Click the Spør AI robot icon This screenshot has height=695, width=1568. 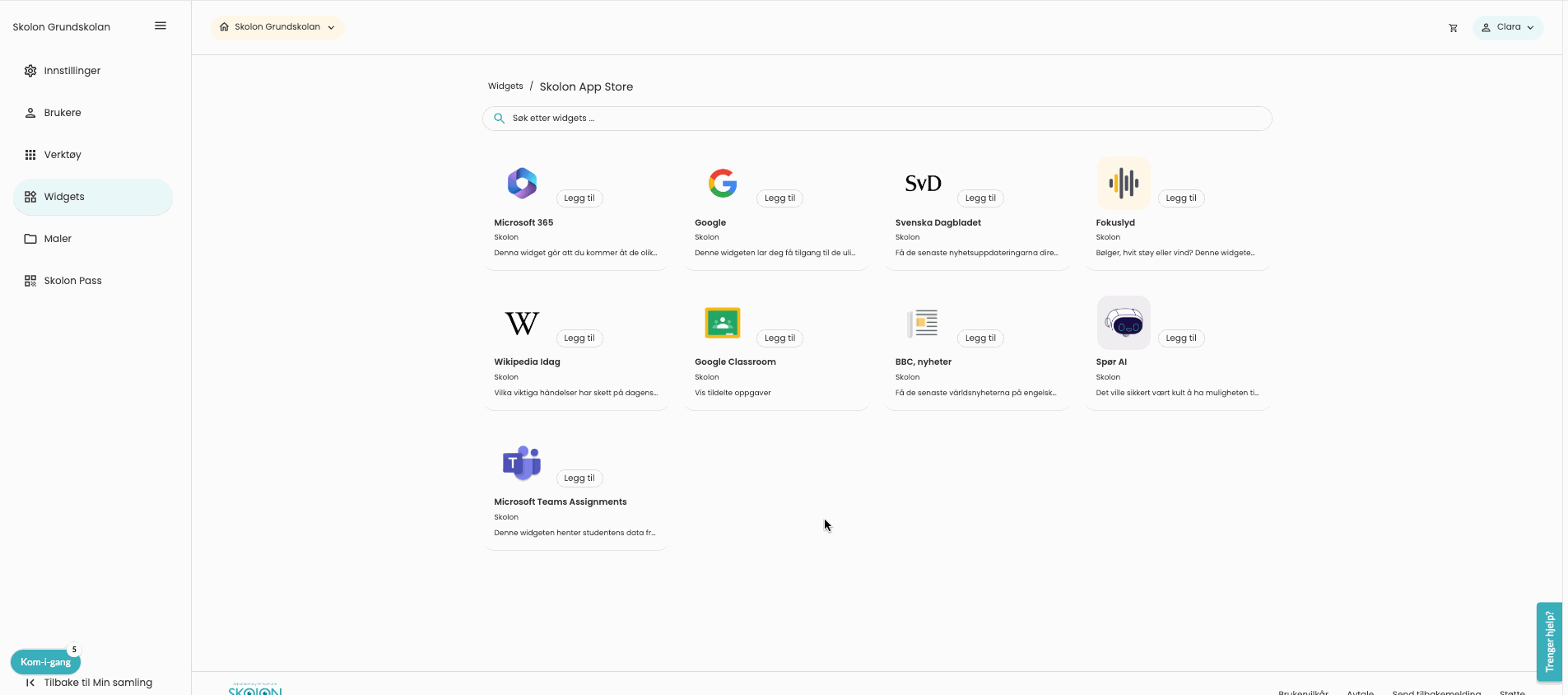pos(1124,323)
